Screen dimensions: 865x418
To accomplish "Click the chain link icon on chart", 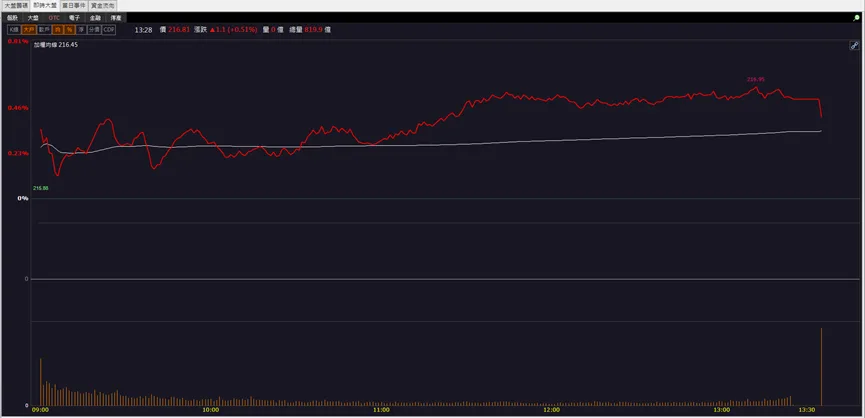I will [853, 45].
